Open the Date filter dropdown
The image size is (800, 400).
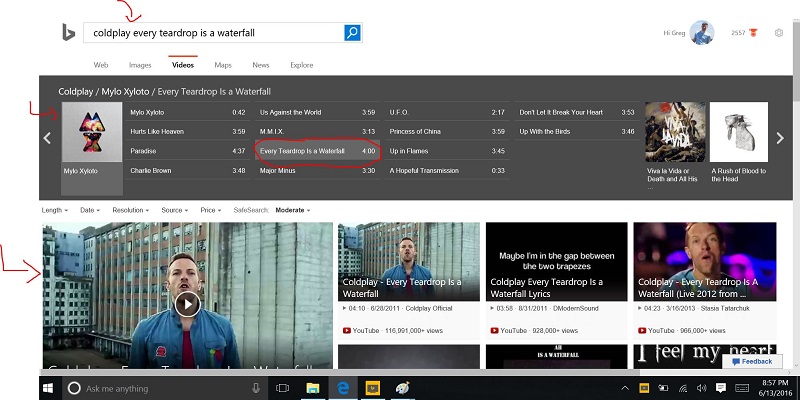click(90, 210)
